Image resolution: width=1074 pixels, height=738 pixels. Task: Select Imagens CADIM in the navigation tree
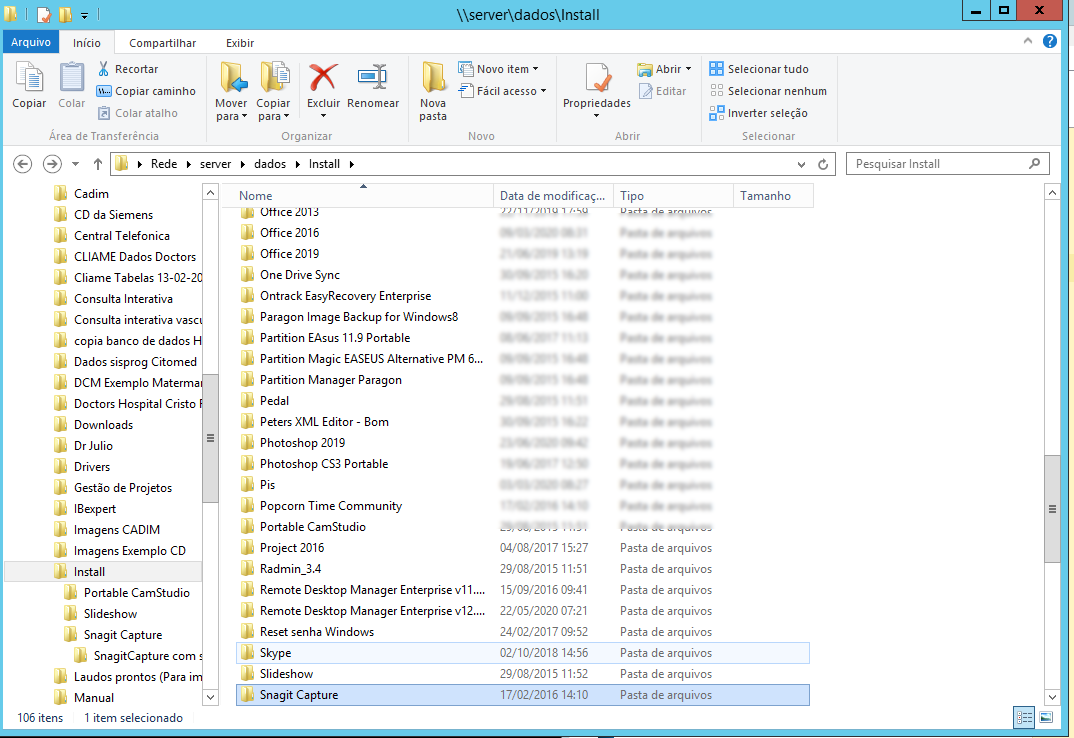tap(116, 530)
